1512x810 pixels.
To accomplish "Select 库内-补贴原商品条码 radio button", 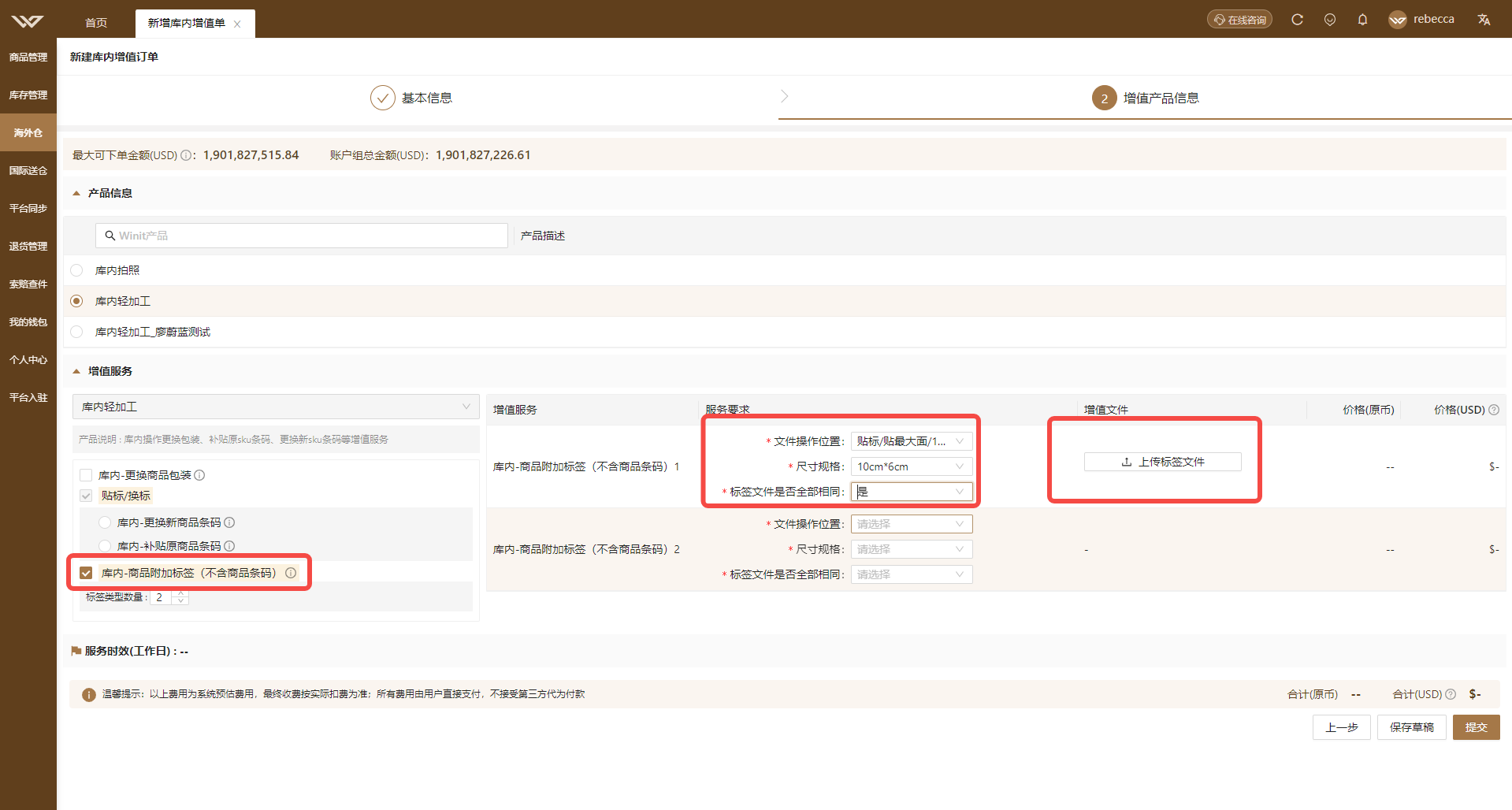I will (x=105, y=546).
